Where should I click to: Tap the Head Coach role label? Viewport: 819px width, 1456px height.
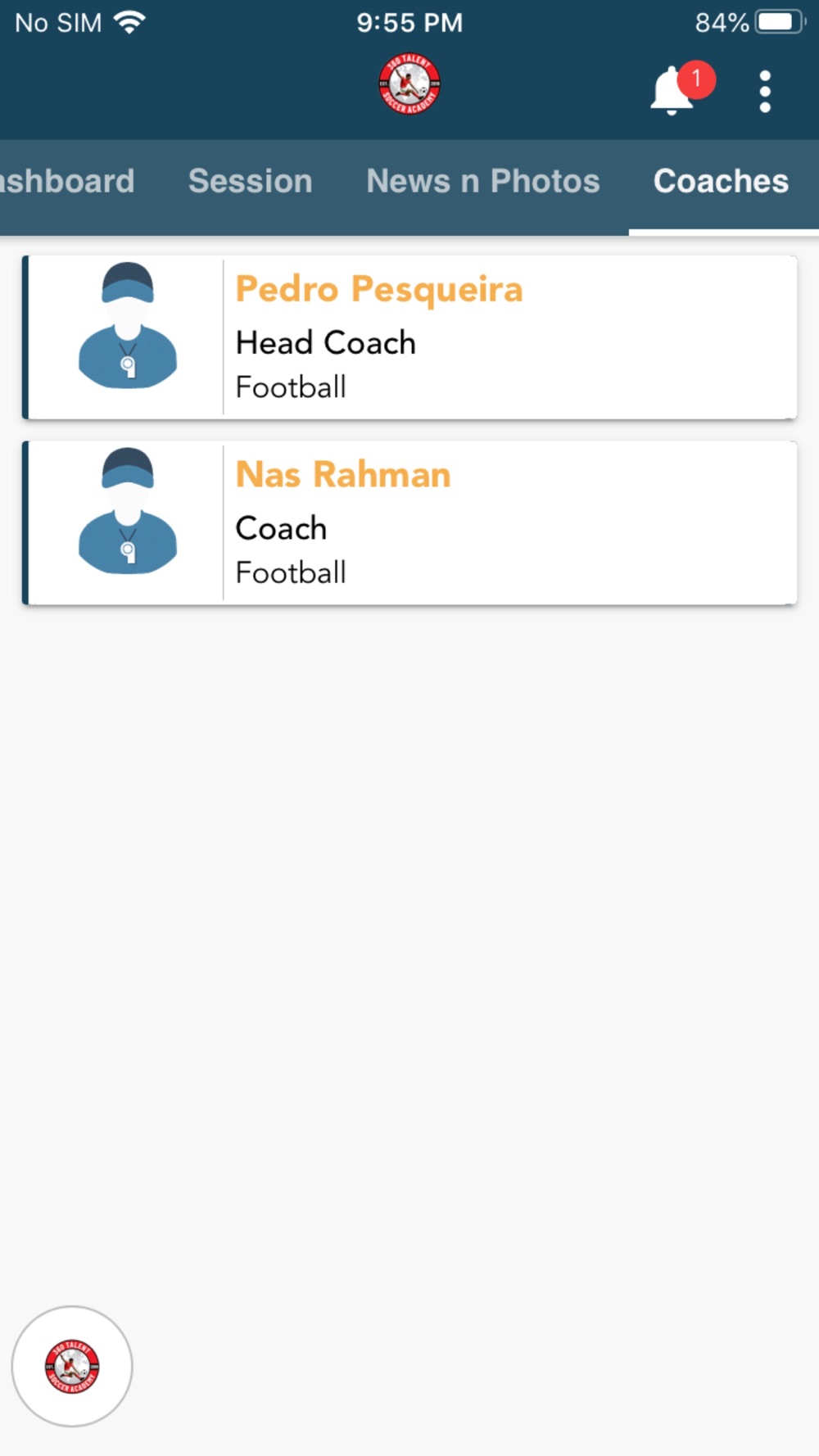326,342
